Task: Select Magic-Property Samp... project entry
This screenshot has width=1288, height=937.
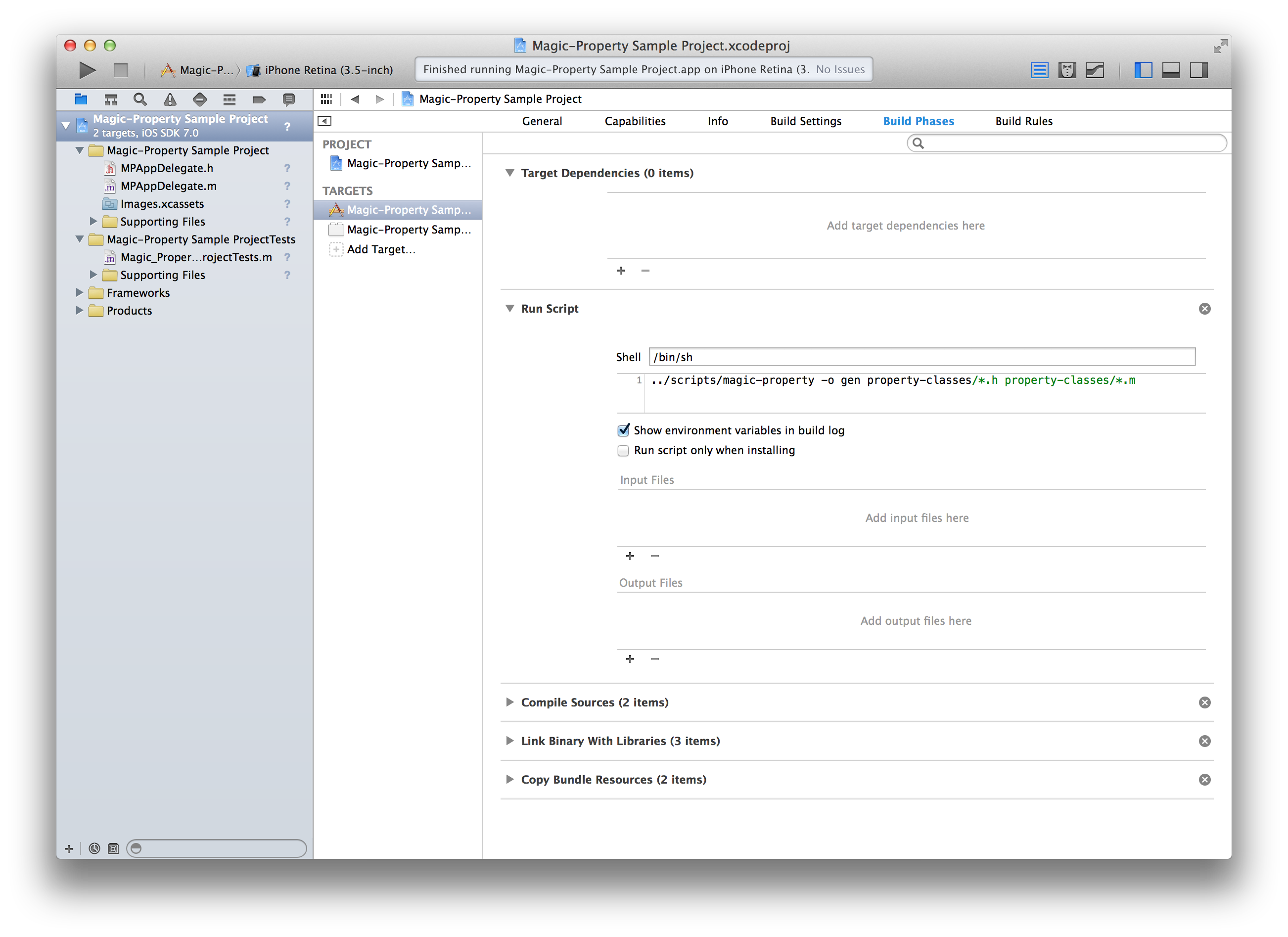Action: (406, 162)
